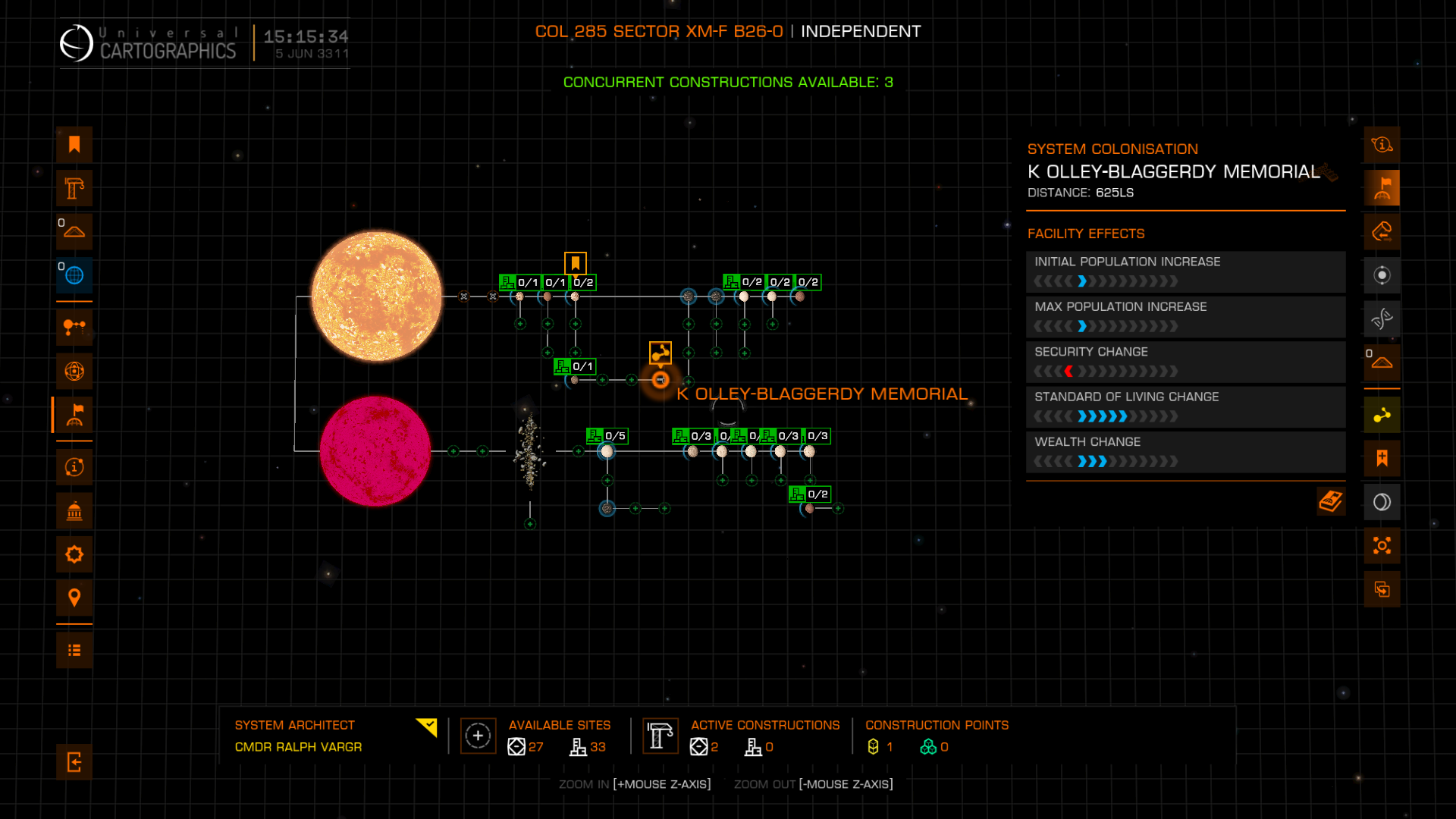Add bookmark using right sidebar icon

(x=1382, y=458)
